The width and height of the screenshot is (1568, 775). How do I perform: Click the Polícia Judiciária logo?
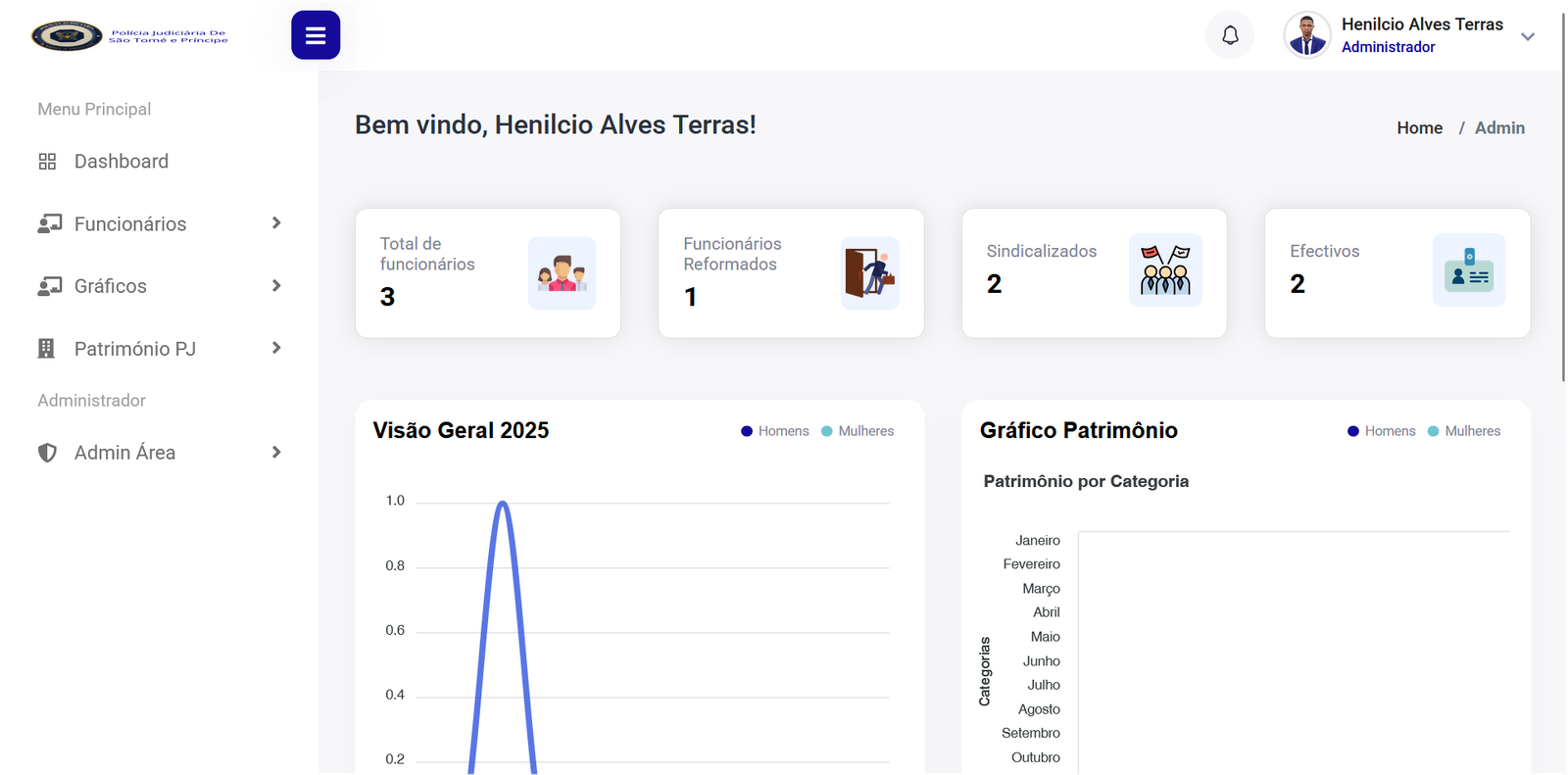[x=129, y=36]
